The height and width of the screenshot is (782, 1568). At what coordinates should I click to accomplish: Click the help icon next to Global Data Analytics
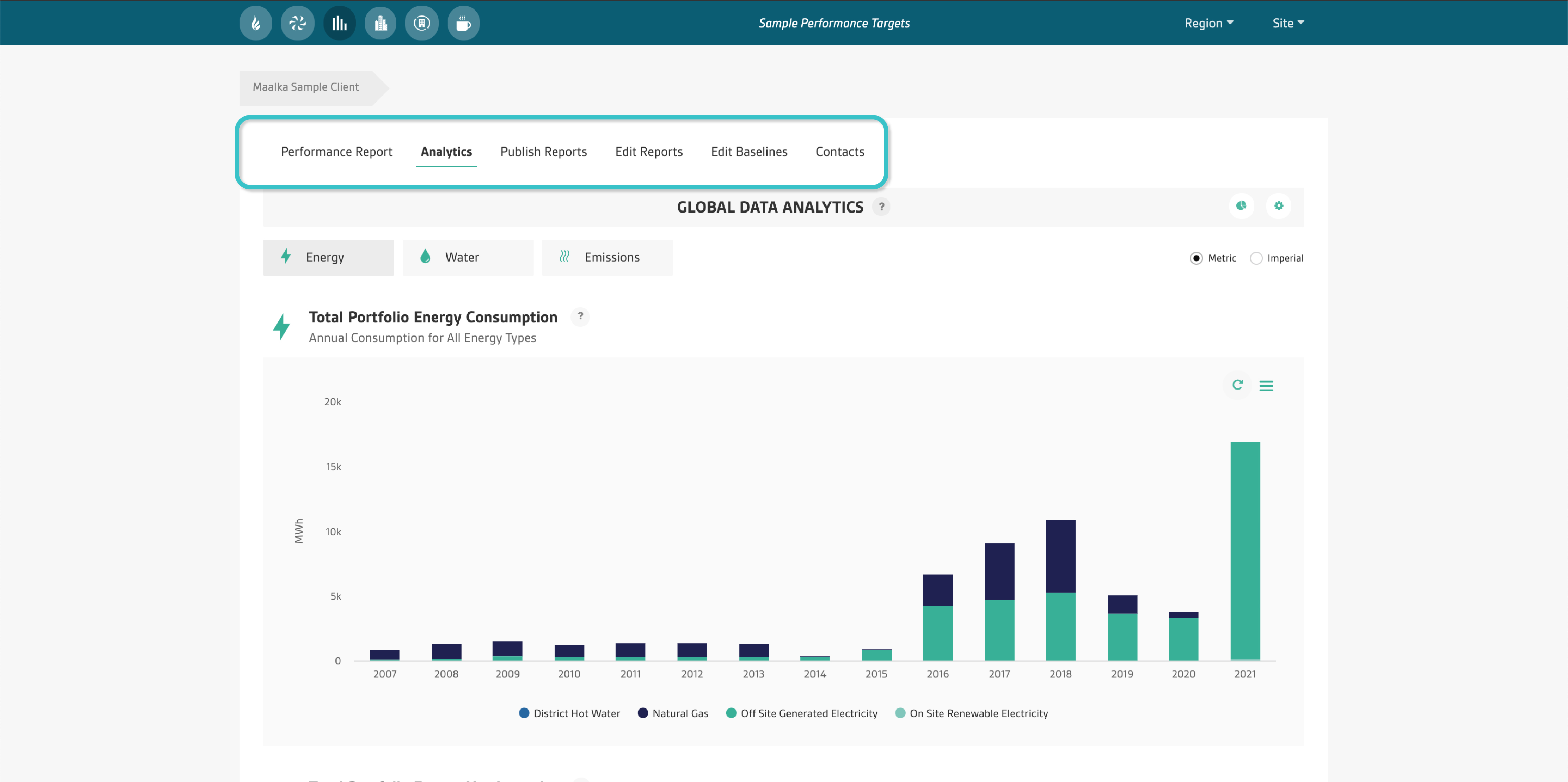coord(881,207)
